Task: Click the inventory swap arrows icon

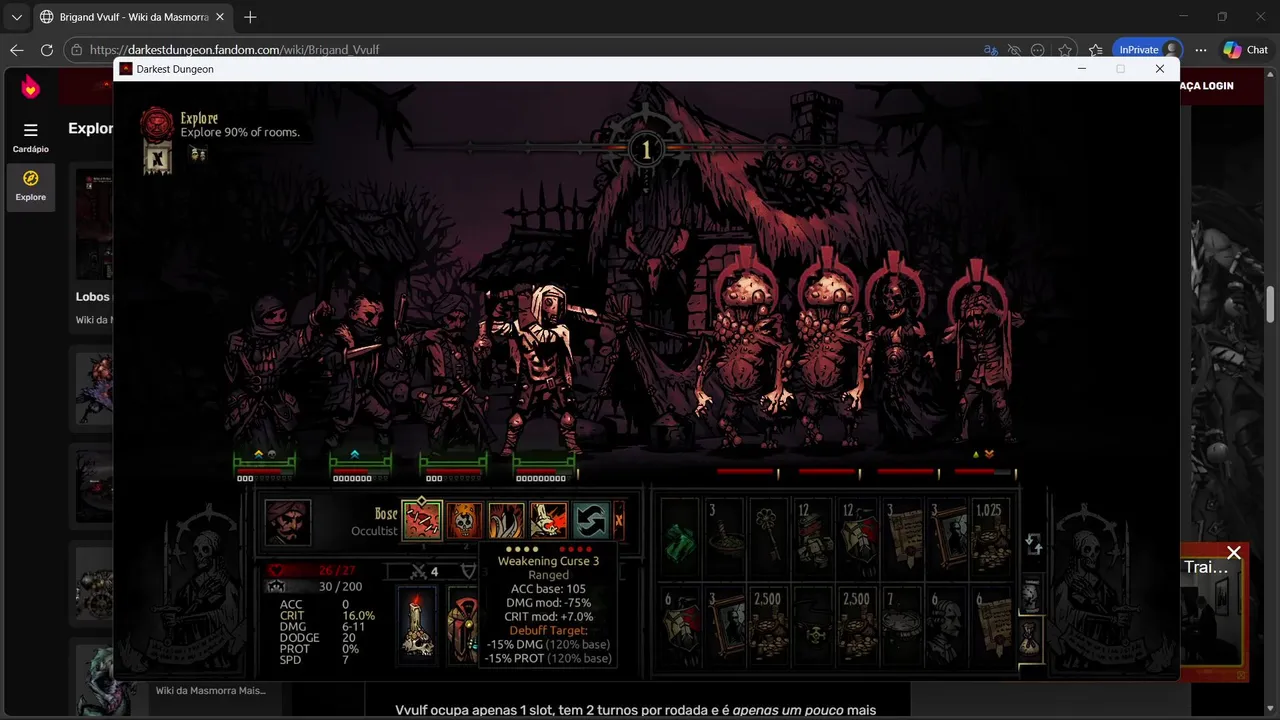Action: tap(1034, 544)
